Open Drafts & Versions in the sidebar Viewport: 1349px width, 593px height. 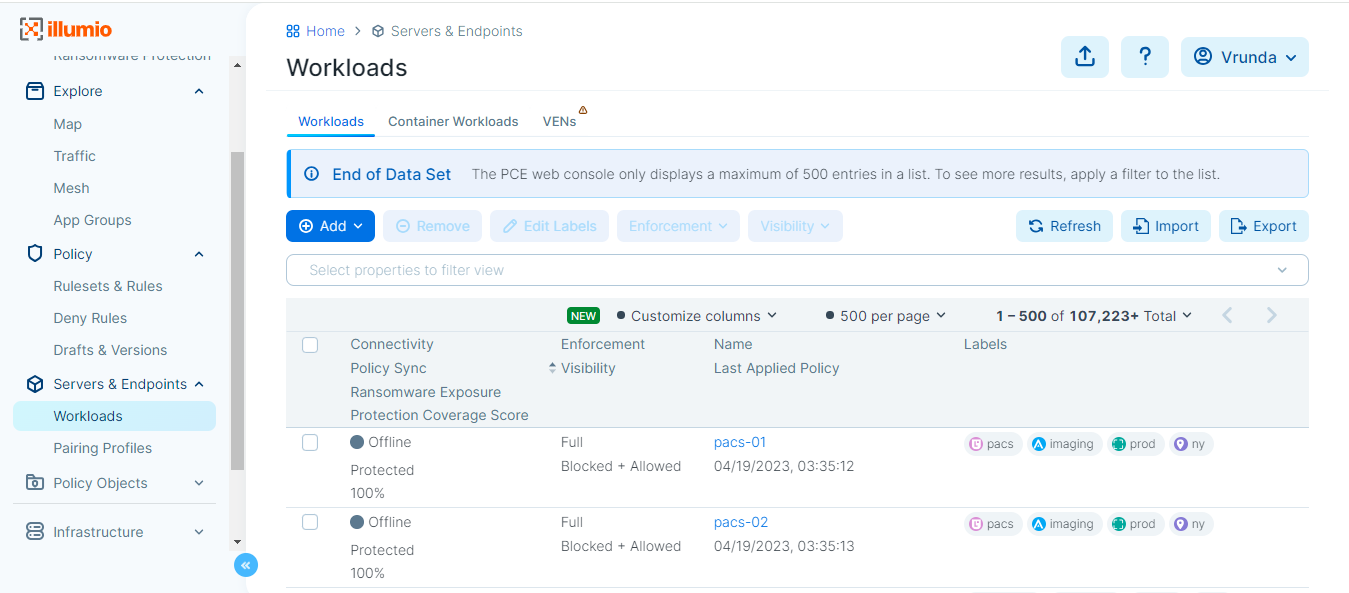click(x=110, y=350)
